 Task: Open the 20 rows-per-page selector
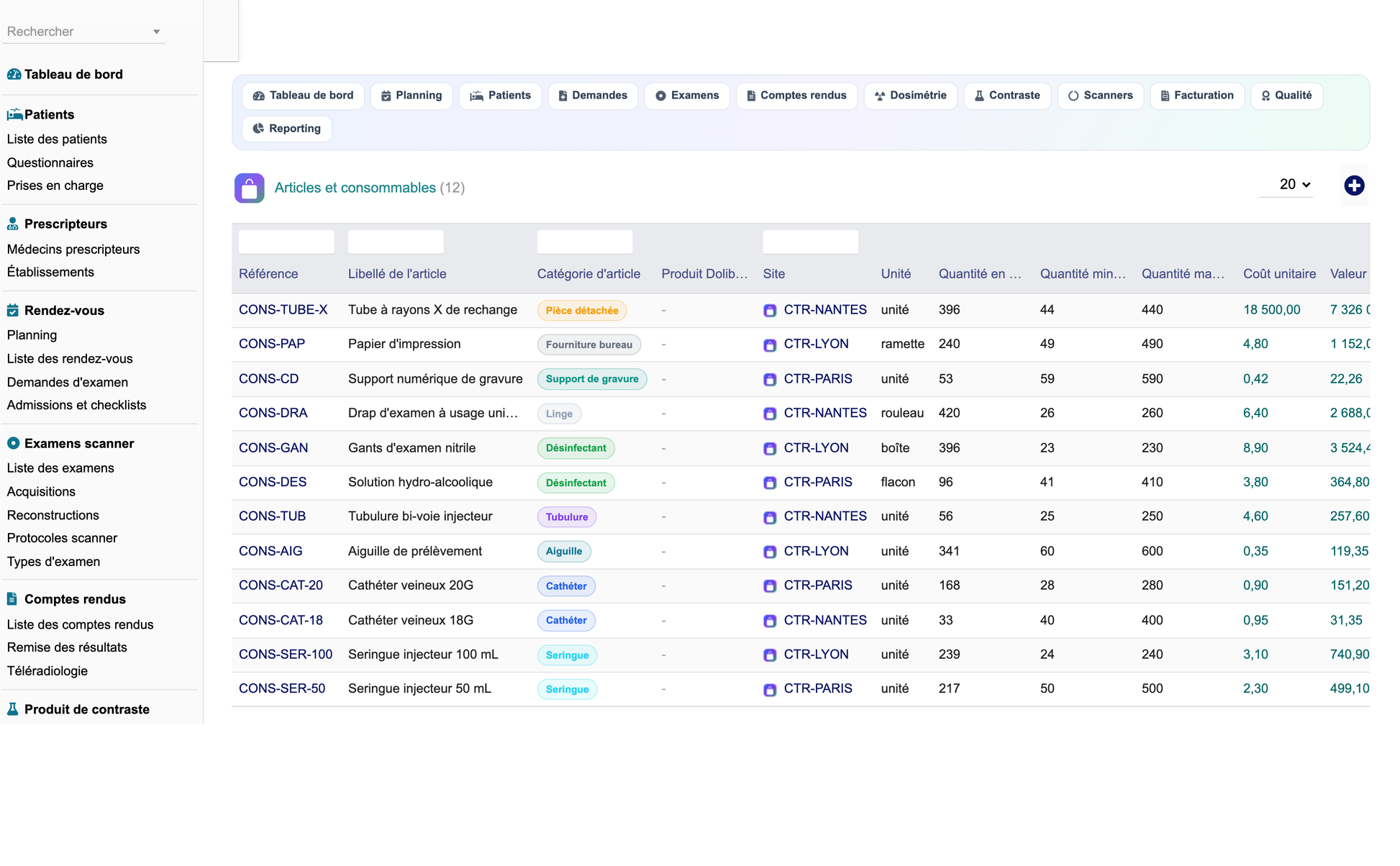(1294, 185)
